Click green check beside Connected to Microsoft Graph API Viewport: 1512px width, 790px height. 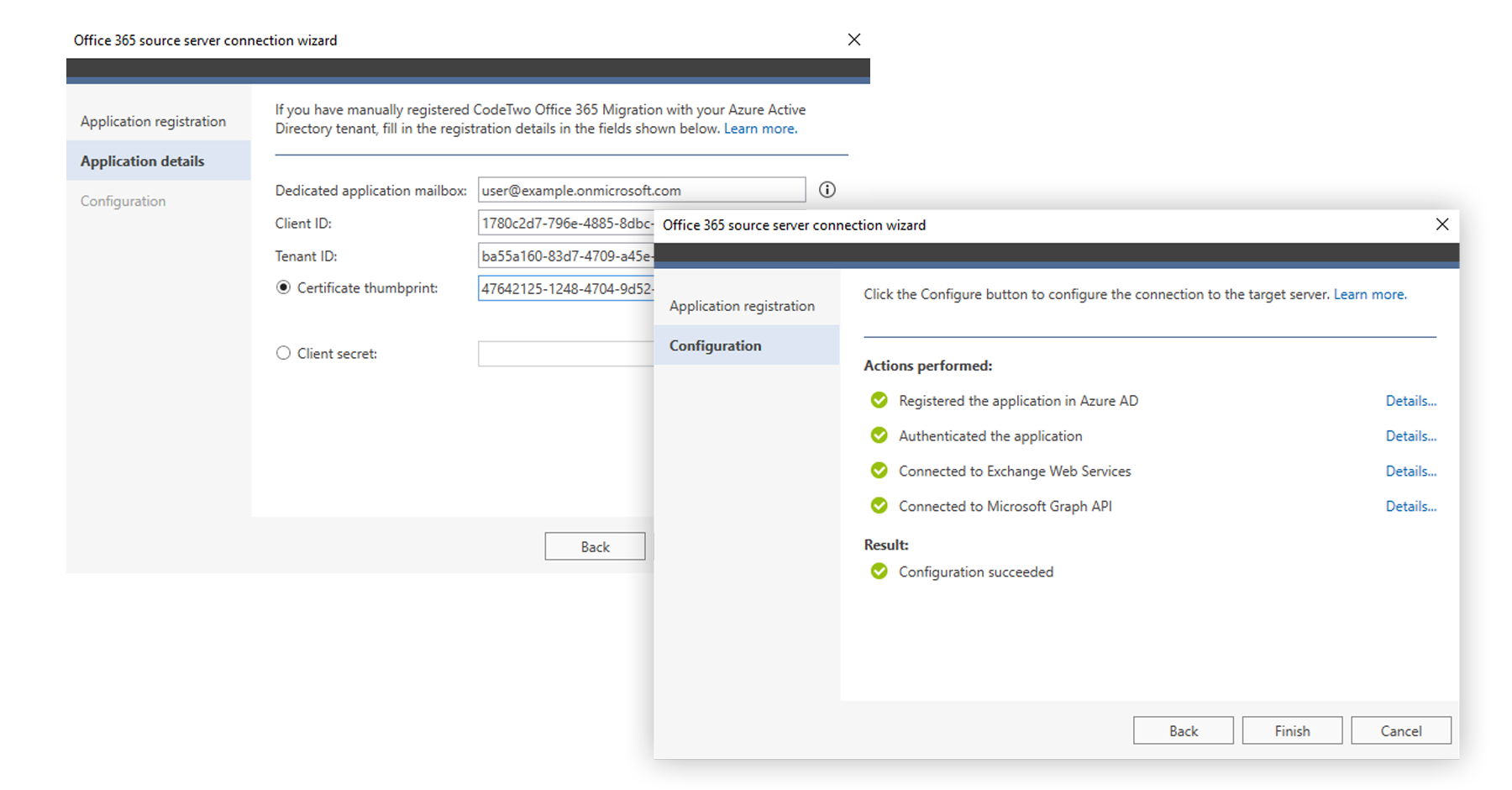[879, 506]
